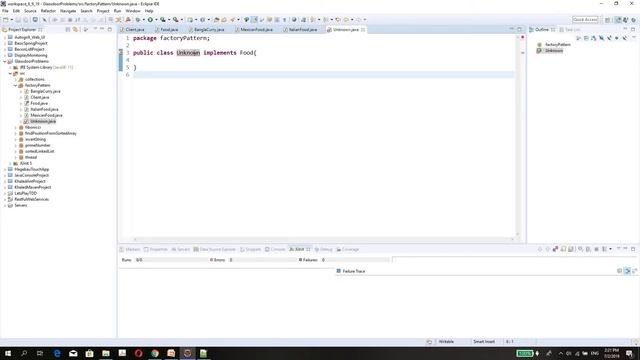640x360 pixels.
Task: Toggle Link with Editor in Project Explorer
Action: click(75, 29)
